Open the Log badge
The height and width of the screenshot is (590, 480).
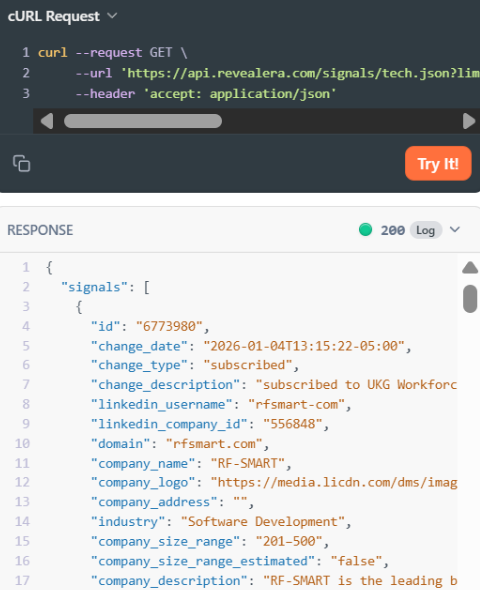coord(425,230)
